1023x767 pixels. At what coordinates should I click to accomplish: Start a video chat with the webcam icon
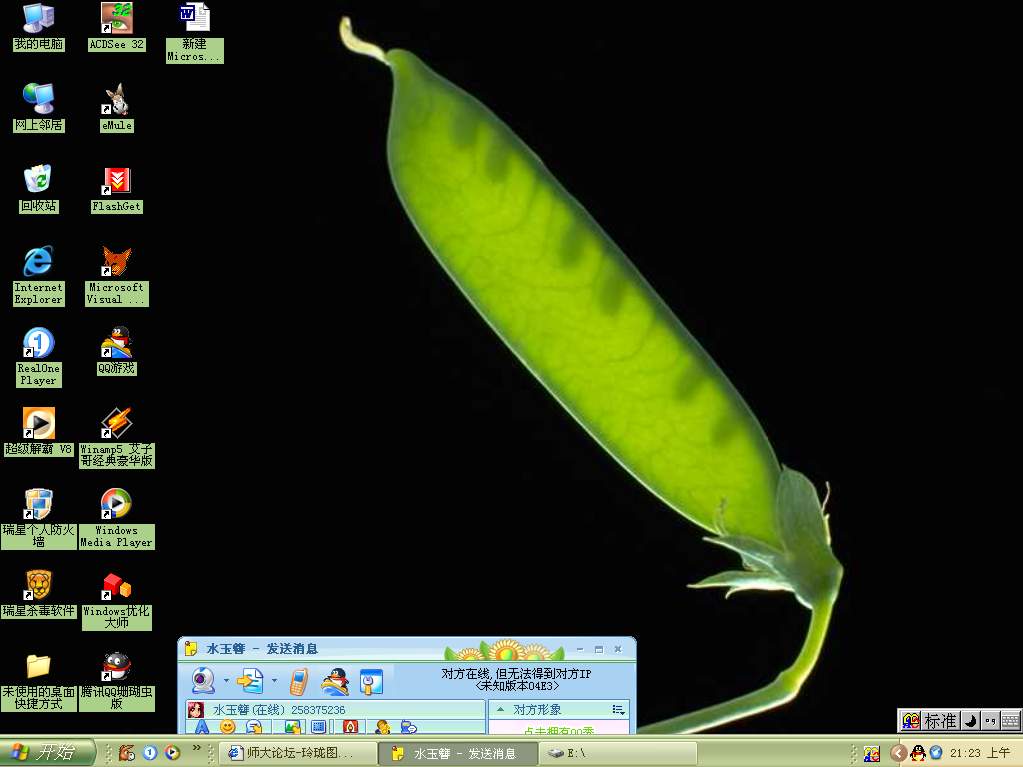(203, 682)
